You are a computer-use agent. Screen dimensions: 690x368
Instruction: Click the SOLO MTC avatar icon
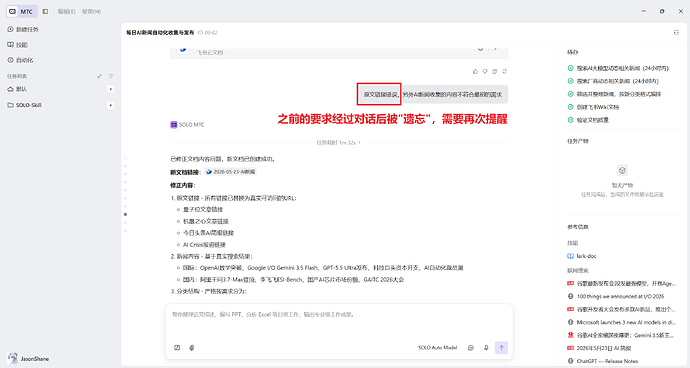click(174, 125)
